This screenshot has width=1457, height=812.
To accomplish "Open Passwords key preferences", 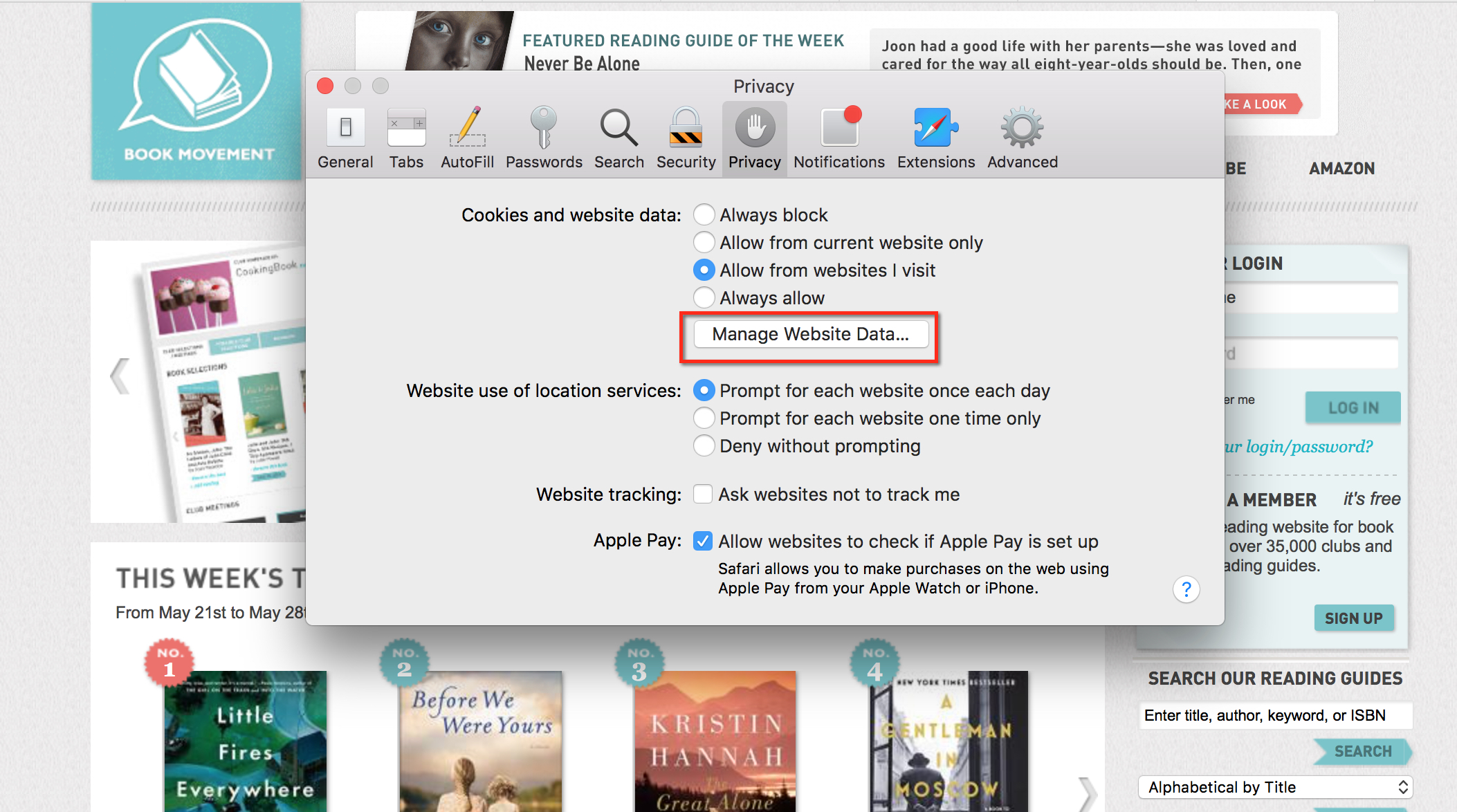I will [x=544, y=138].
